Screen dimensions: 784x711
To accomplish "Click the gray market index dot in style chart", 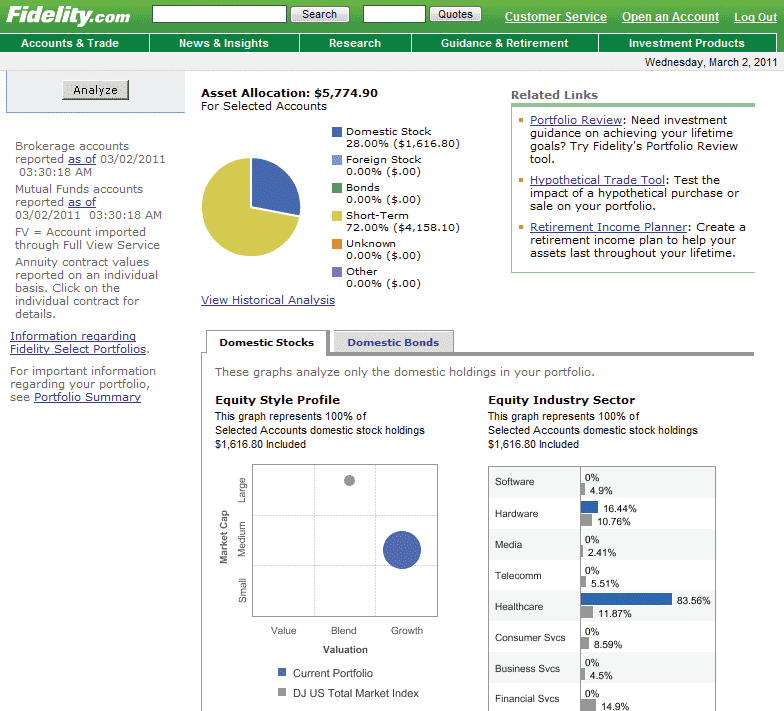I will click(350, 480).
